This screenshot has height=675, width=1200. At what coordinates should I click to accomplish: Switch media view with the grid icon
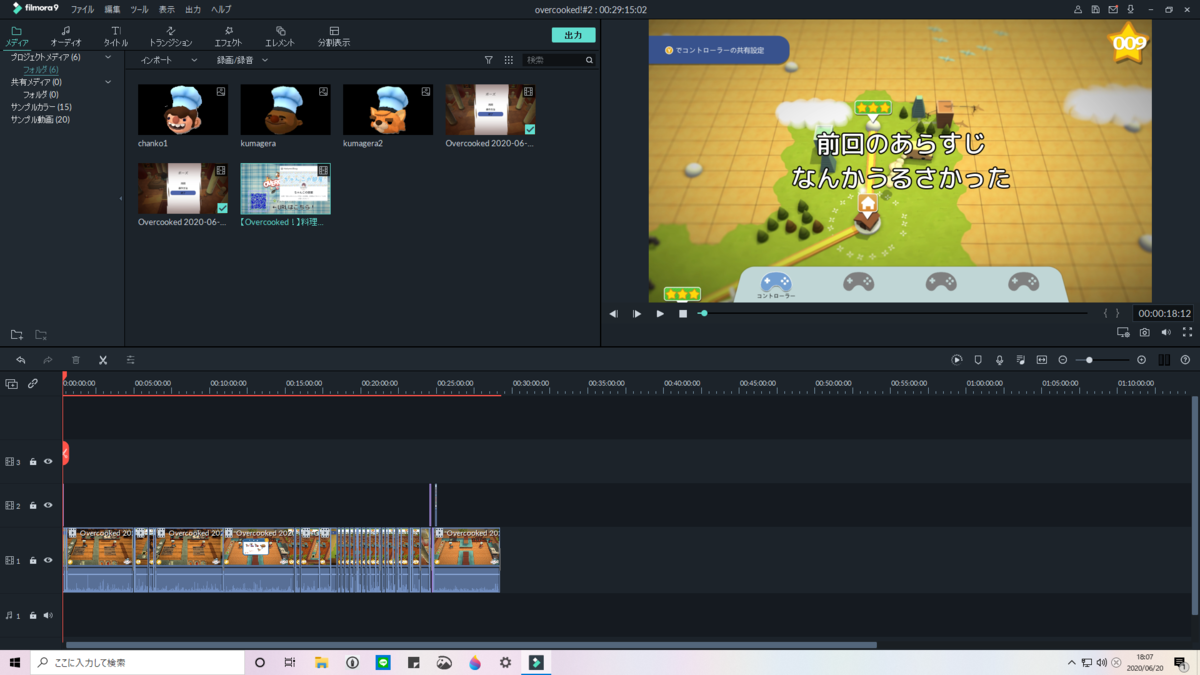pyautogui.click(x=508, y=60)
